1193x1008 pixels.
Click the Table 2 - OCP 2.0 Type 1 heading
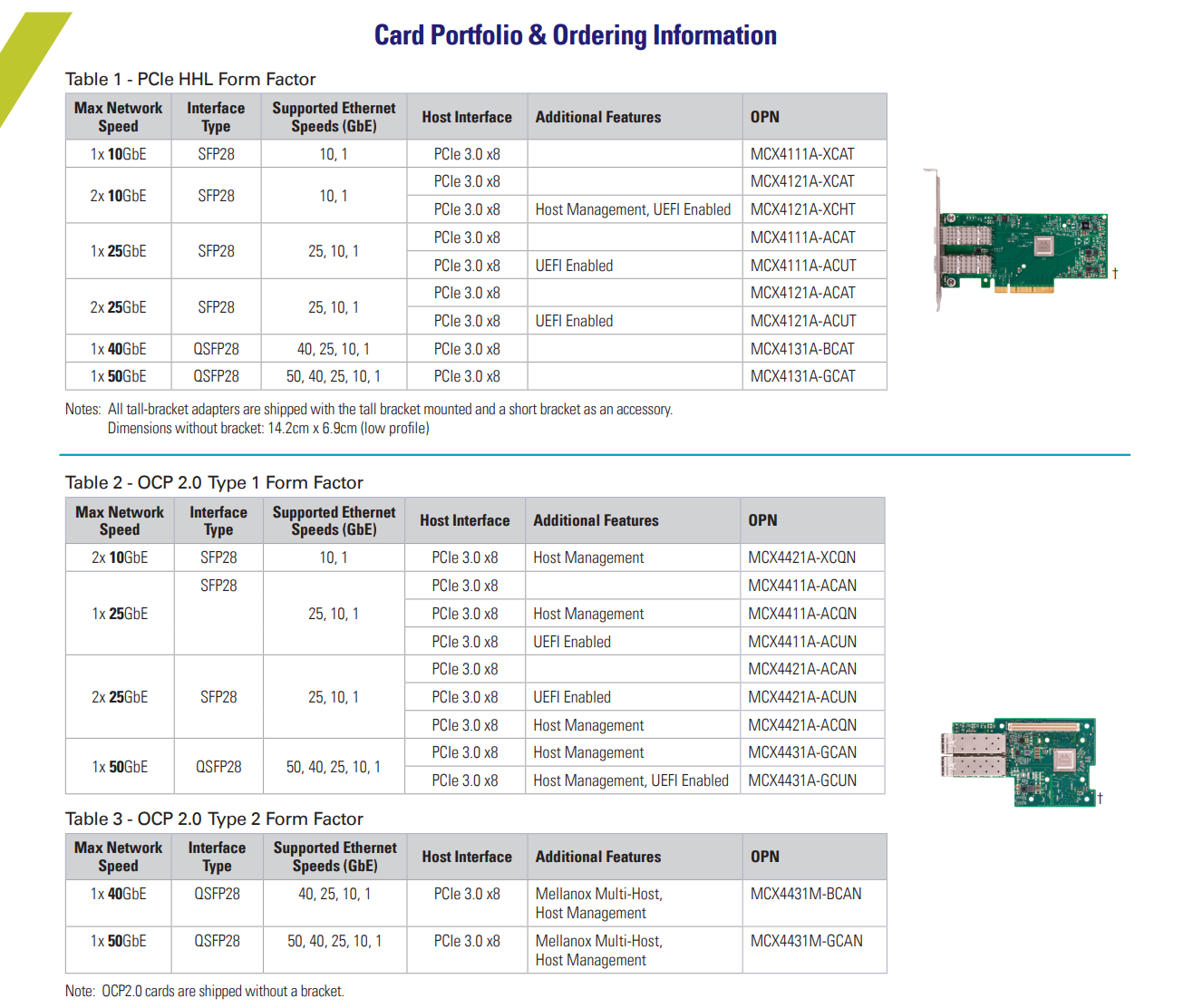point(214,483)
